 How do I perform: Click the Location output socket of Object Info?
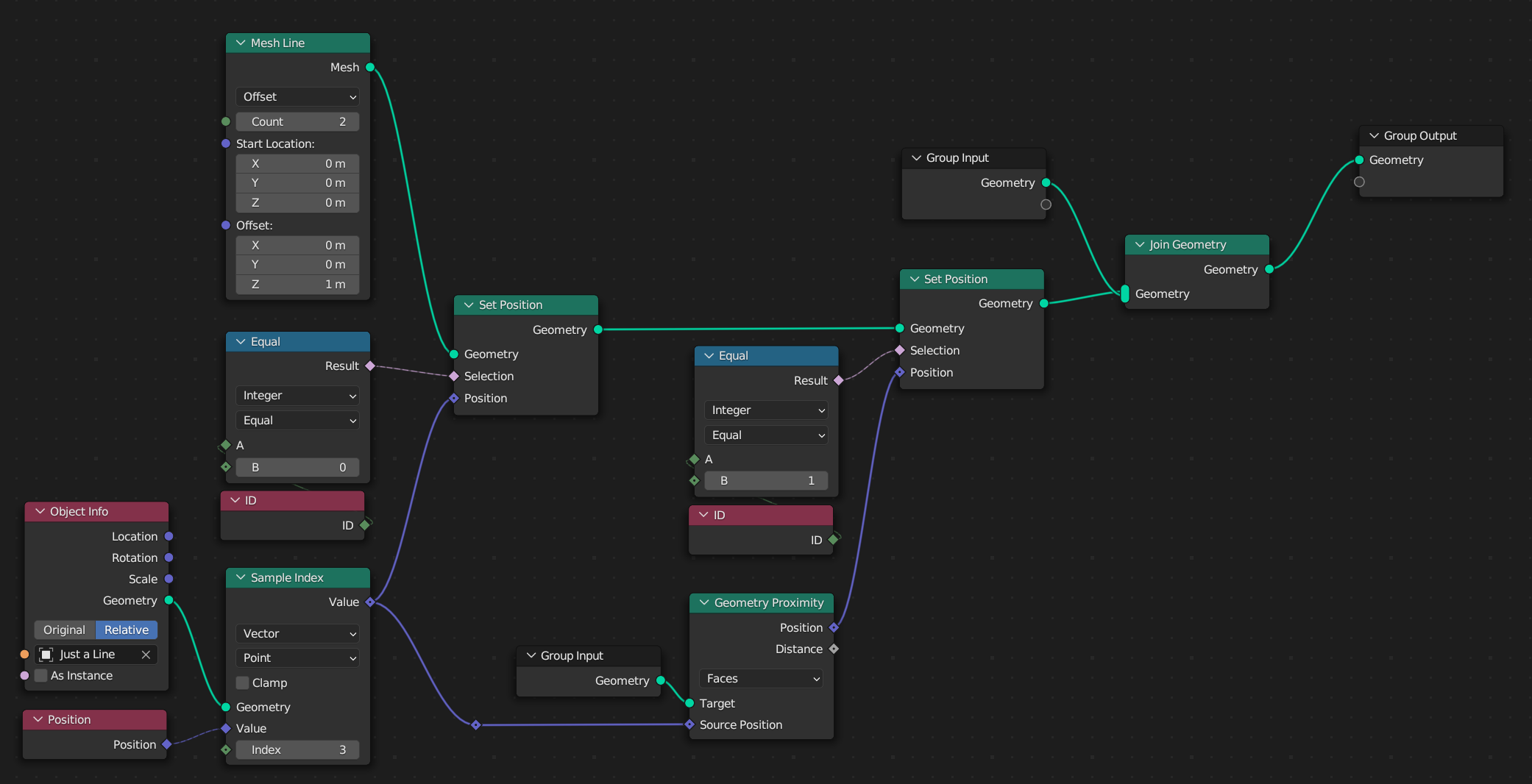pyautogui.click(x=169, y=536)
